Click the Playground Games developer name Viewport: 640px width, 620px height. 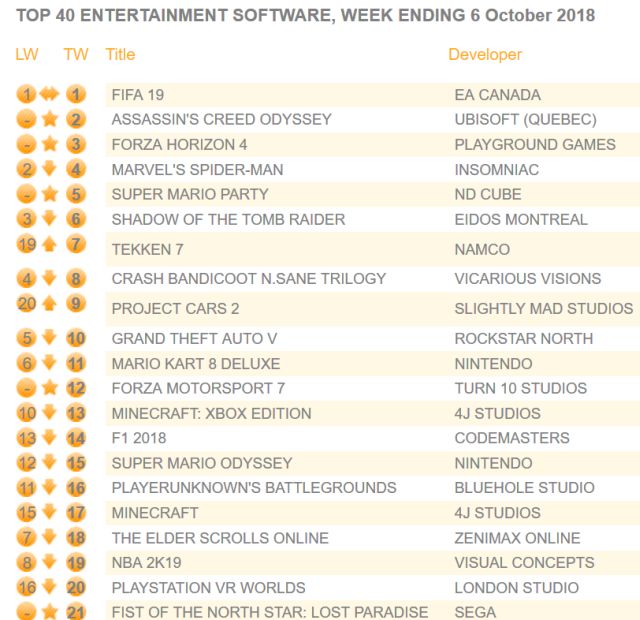click(x=535, y=144)
